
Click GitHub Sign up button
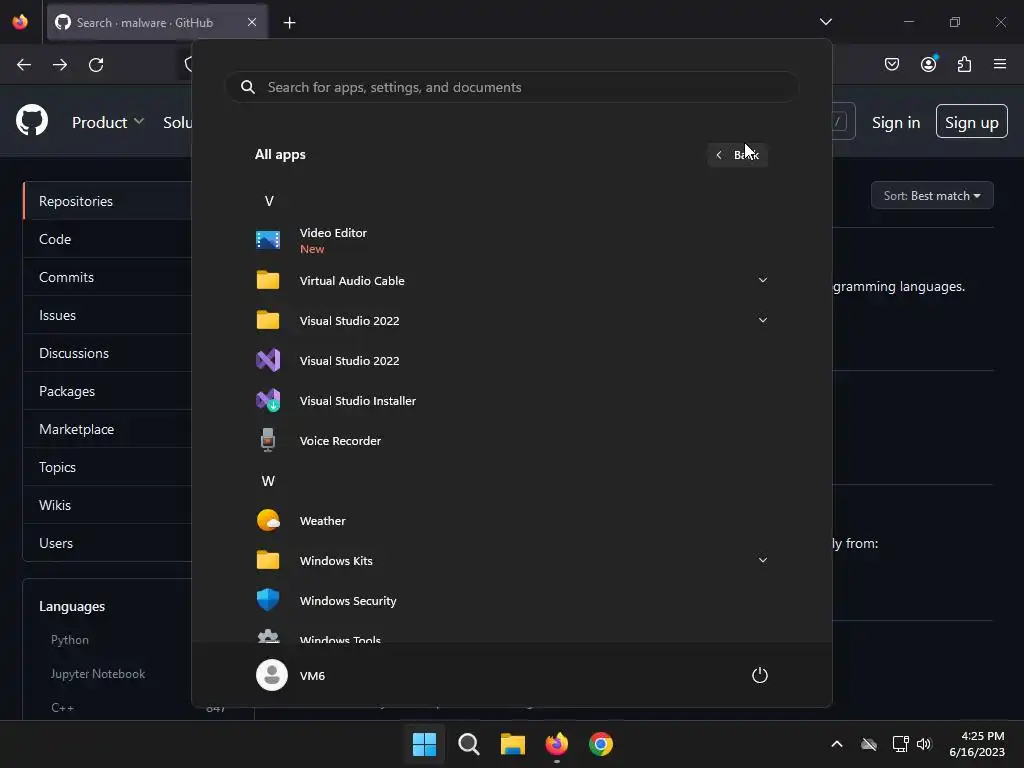click(971, 121)
